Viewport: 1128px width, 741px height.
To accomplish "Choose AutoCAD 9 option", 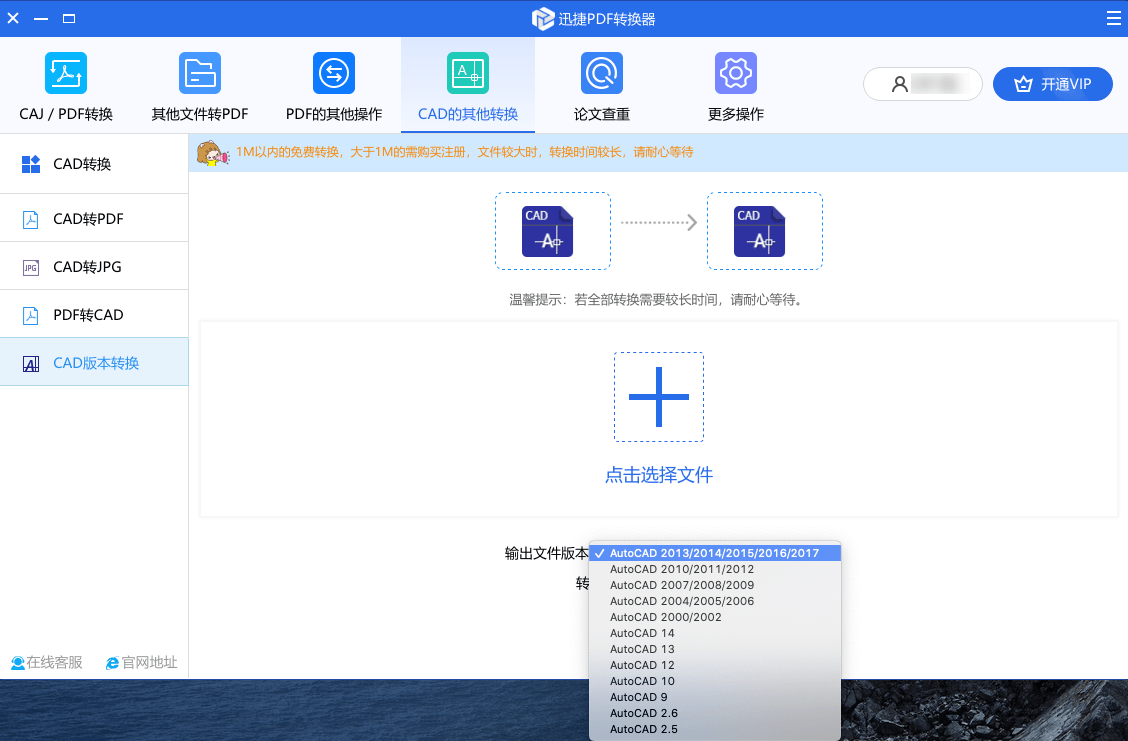I will coord(714,697).
